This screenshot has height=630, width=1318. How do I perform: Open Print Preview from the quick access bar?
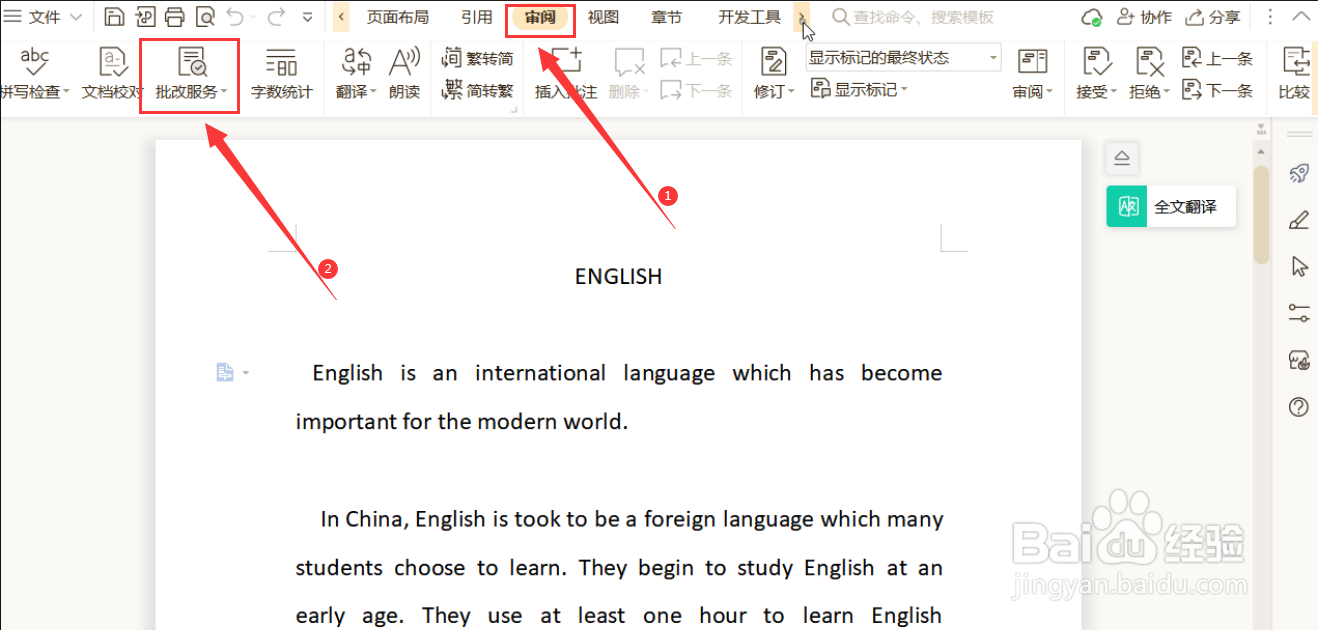[x=205, y=17]
